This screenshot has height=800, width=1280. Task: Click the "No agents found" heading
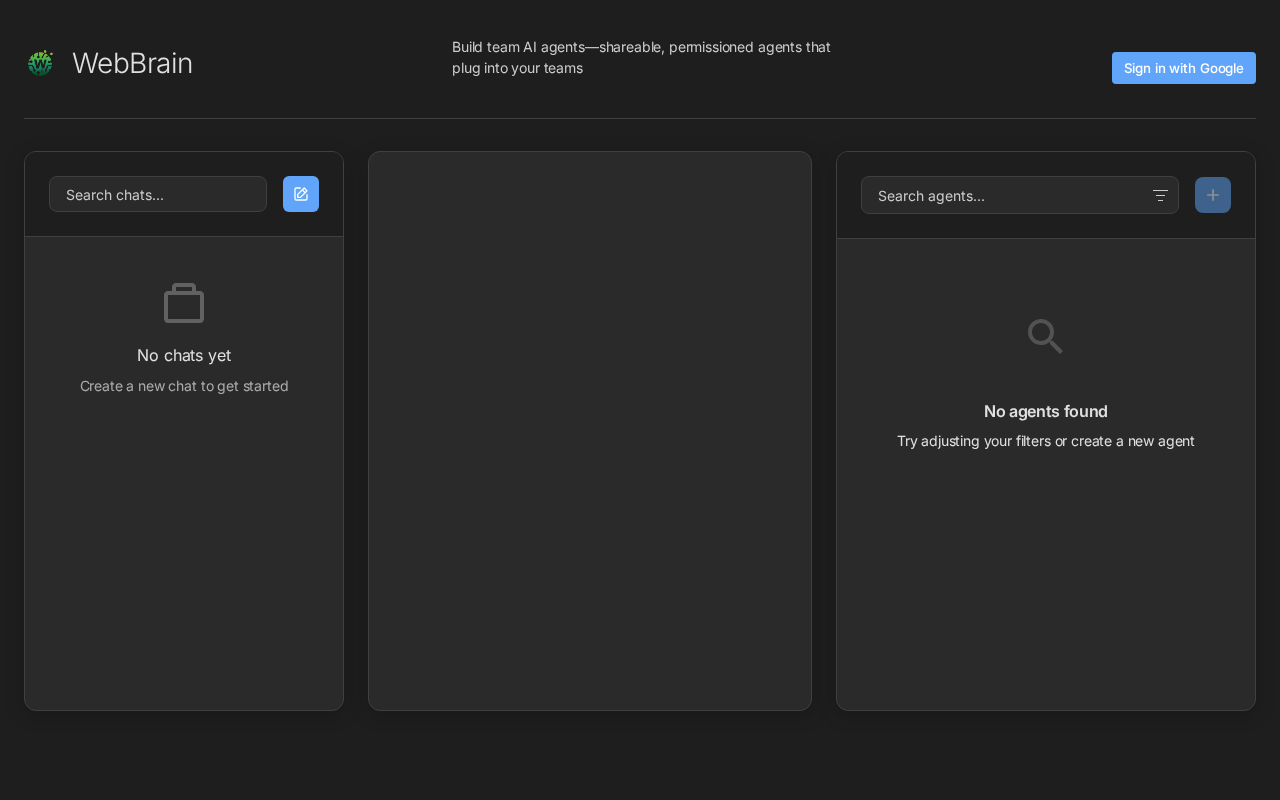(1045, 411)
